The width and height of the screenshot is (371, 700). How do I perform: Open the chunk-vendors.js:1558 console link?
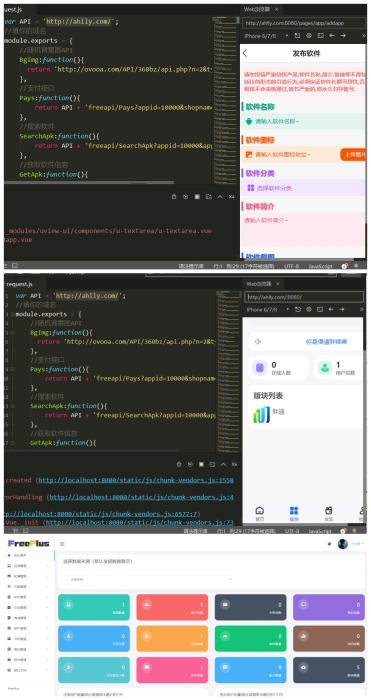136,480
